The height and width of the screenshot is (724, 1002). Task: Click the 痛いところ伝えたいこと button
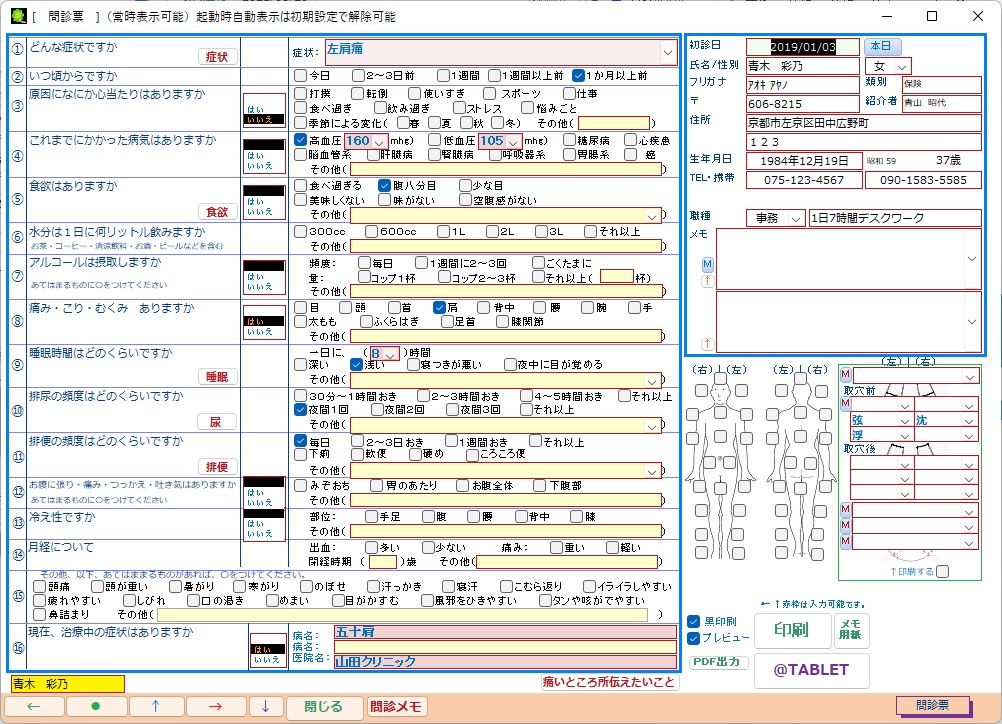(609, 682)
